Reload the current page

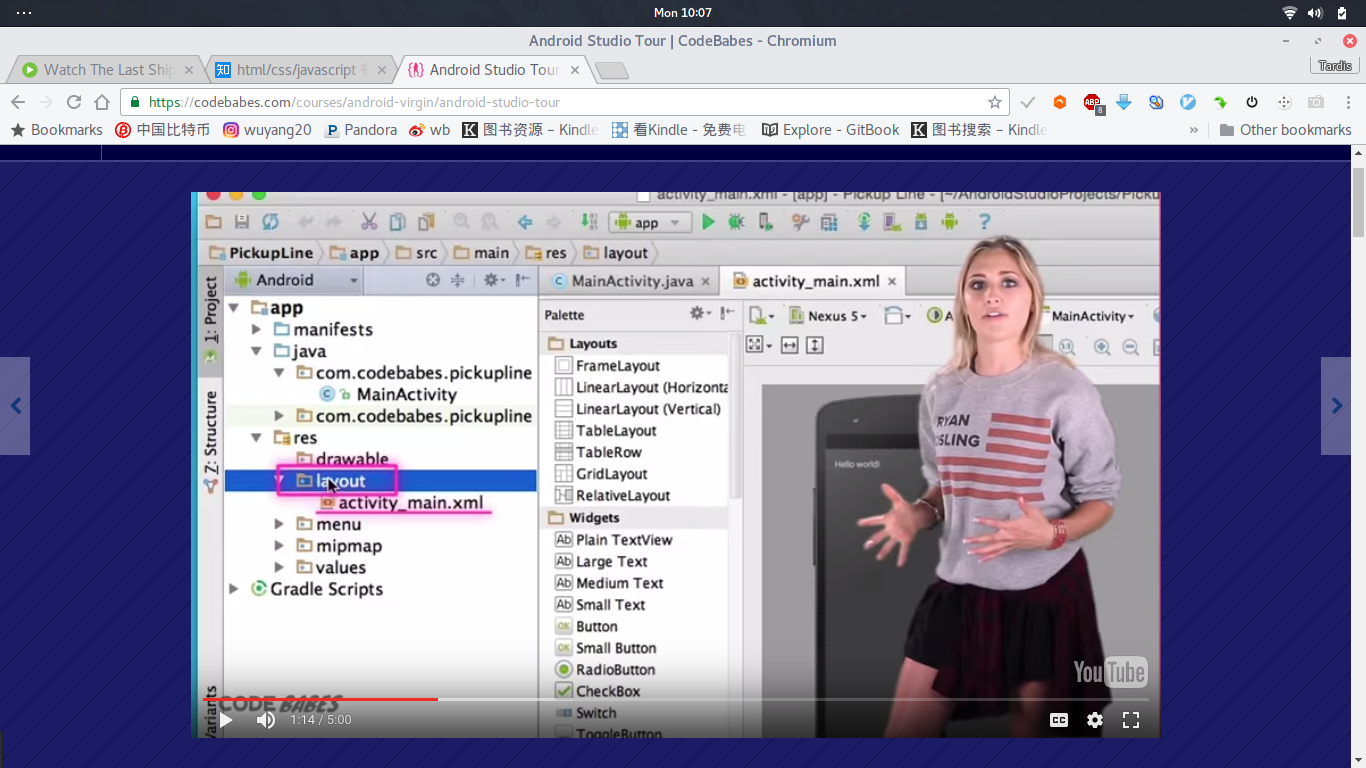point(74,102)
